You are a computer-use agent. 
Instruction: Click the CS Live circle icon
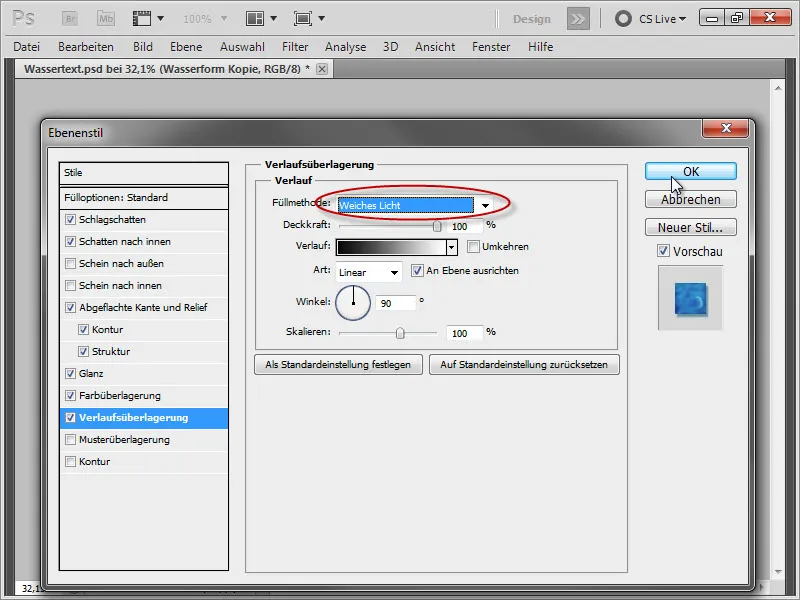tap(623, 19)
